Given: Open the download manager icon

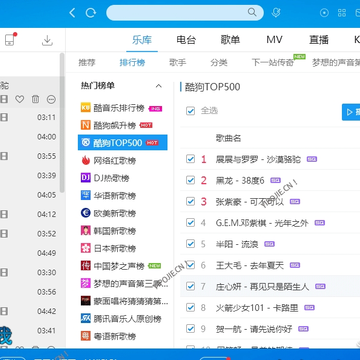Looking at the screenshot, I should [47, 40].
